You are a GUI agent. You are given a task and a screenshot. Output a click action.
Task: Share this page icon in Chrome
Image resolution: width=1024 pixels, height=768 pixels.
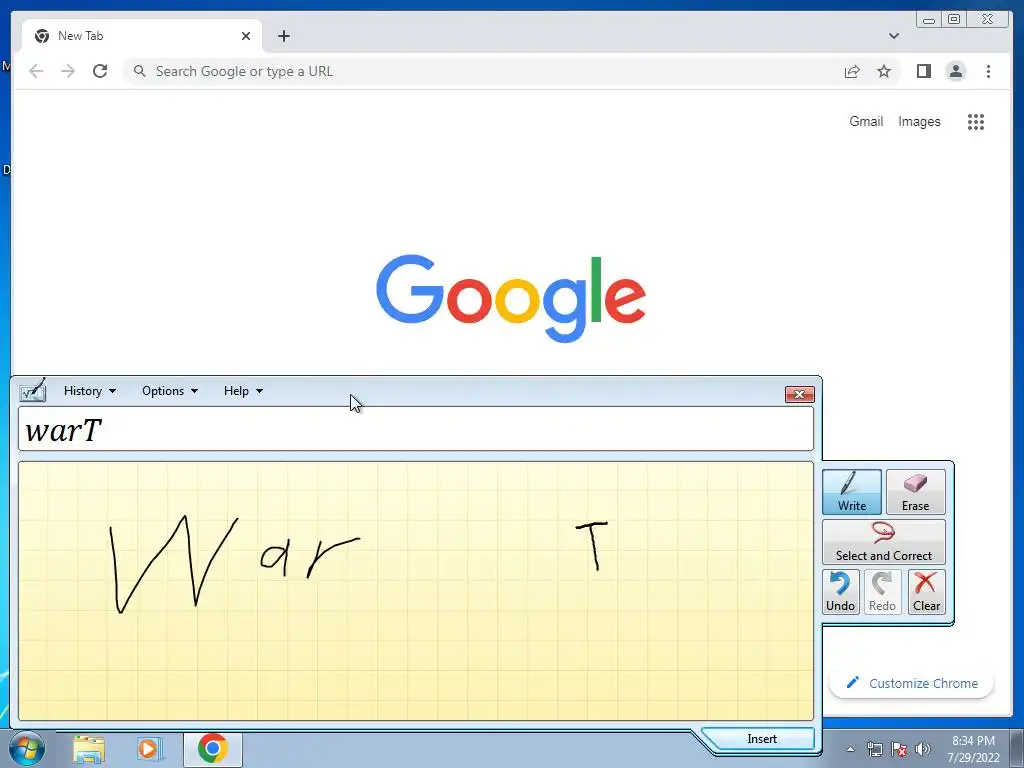click(852, 71)
